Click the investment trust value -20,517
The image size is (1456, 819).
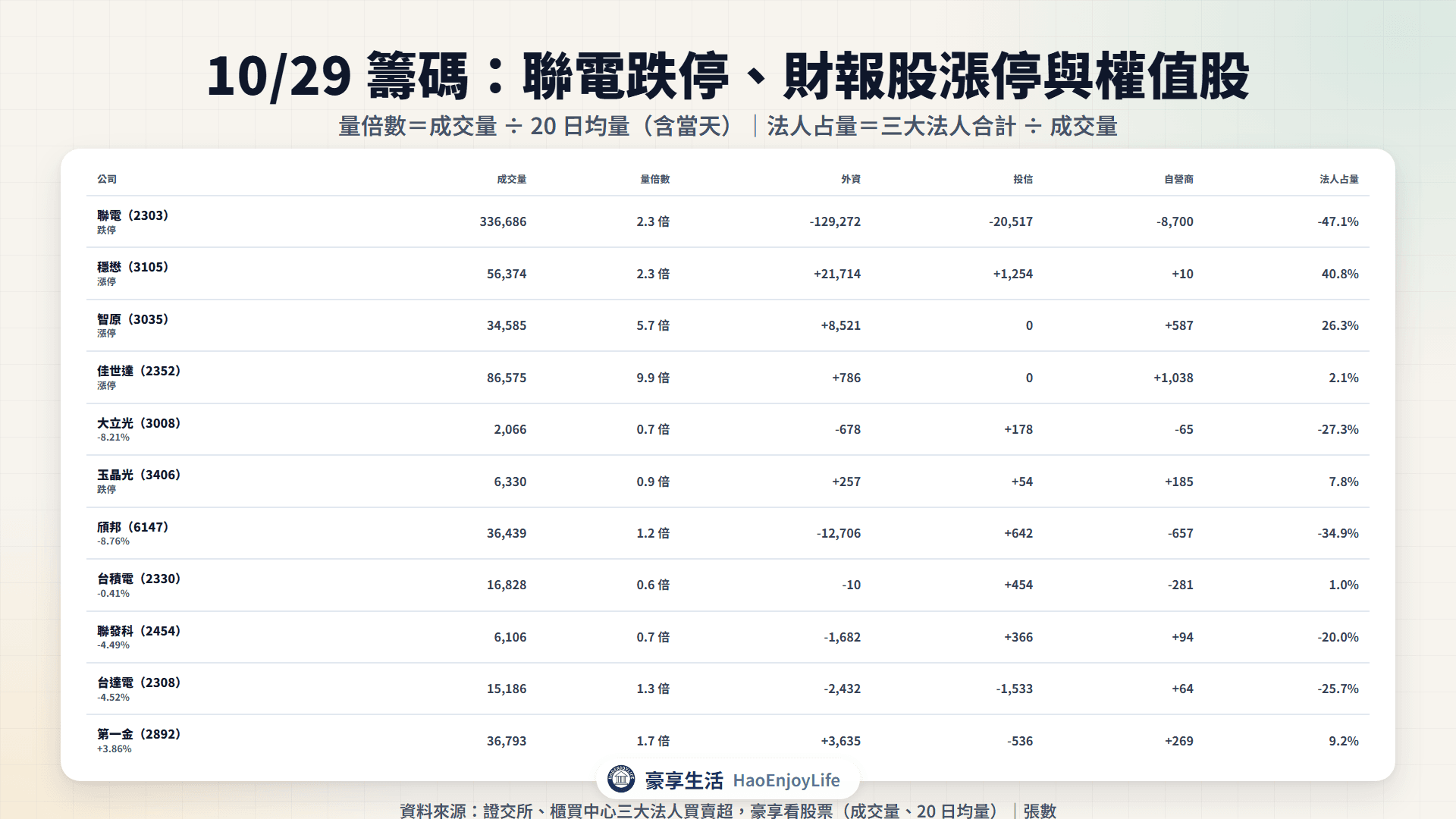pyautogui.click(x=1011, y=221)
